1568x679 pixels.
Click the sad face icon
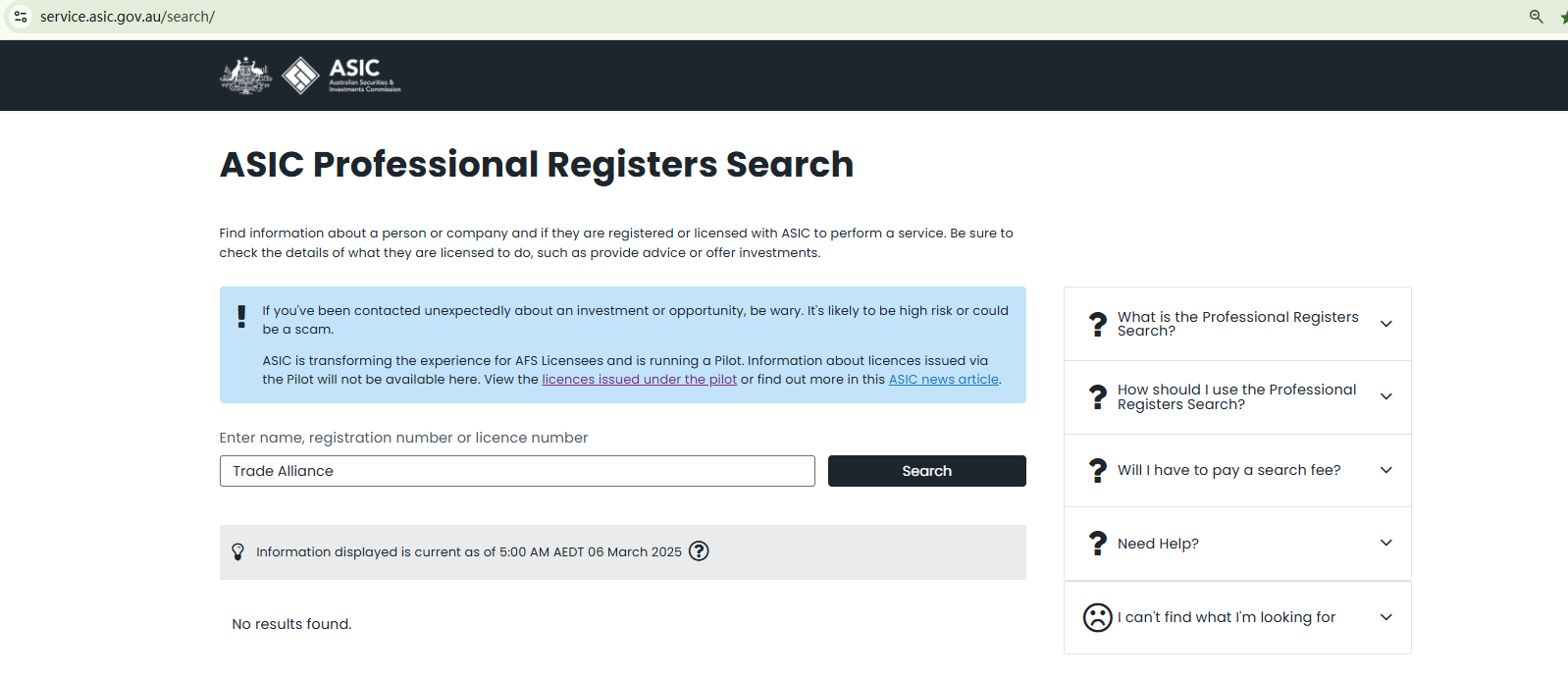coord(1097,617)
